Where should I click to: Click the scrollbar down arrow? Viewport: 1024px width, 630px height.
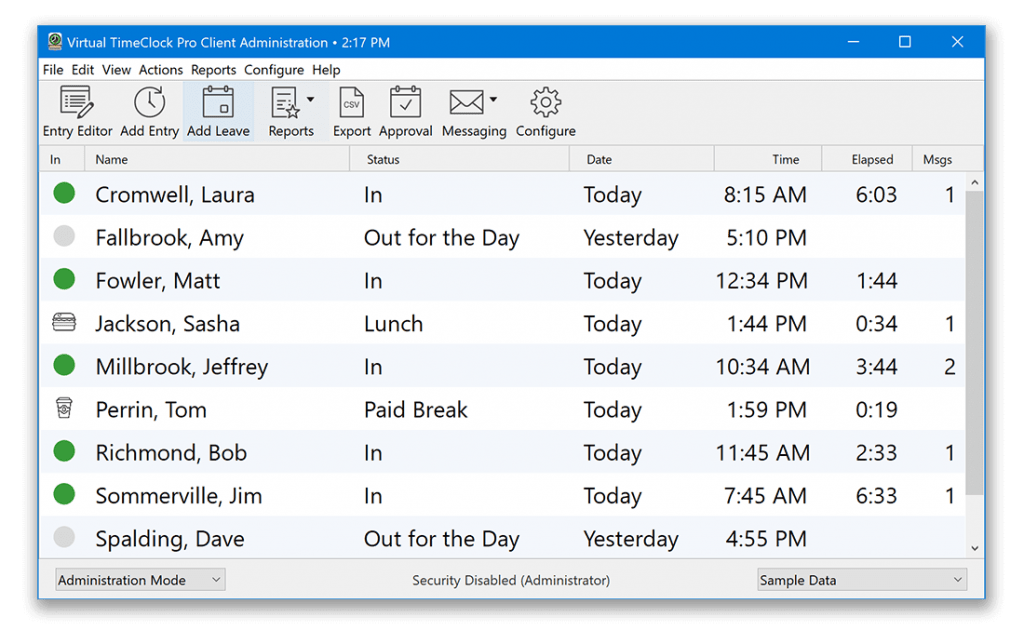pos(975,548)
